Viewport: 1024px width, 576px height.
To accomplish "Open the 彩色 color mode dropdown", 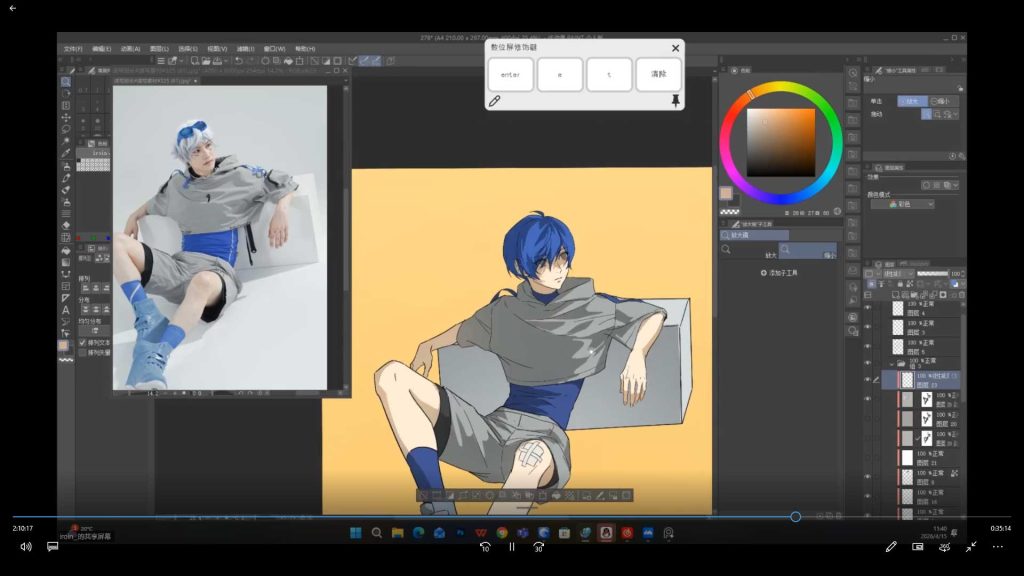I will (903, 204).
